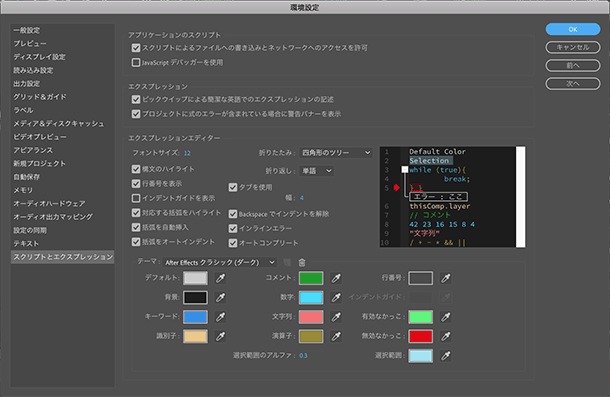Toggle ピックウイップ compact English expressions checkbox
The width and height of the screenshot is (610, 397).
[136, 99]
